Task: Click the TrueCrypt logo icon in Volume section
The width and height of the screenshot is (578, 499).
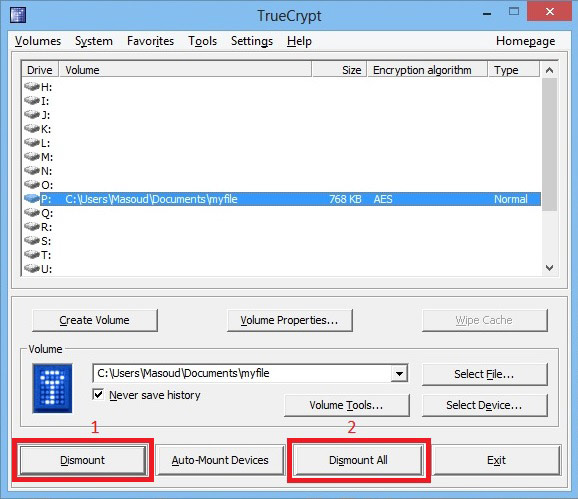Action: coord(52,388)
